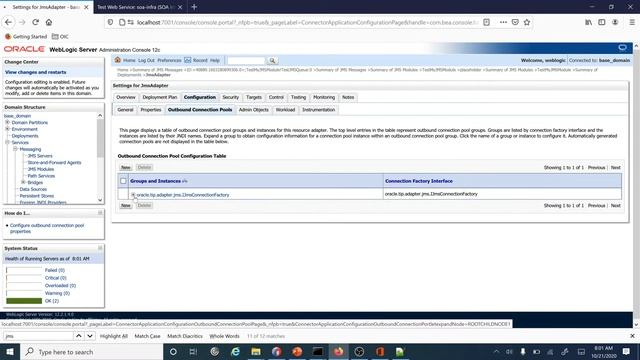
Task: Switch to the Targets tab
Action: (254, 97)
